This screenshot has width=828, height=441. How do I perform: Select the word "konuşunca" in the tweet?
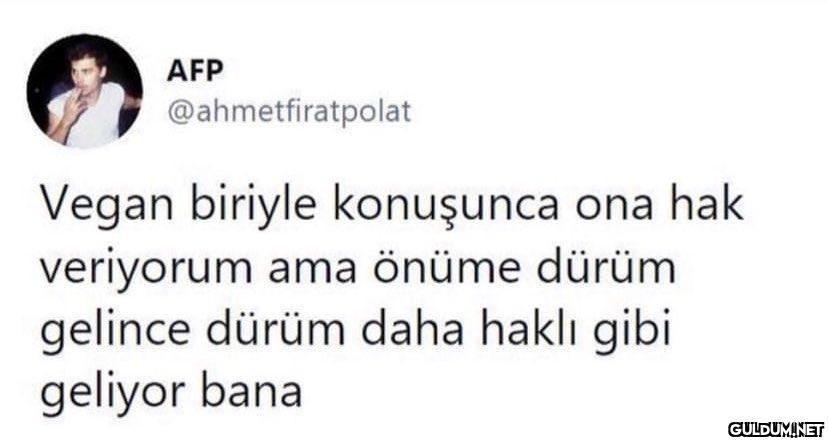coord(445,207)
